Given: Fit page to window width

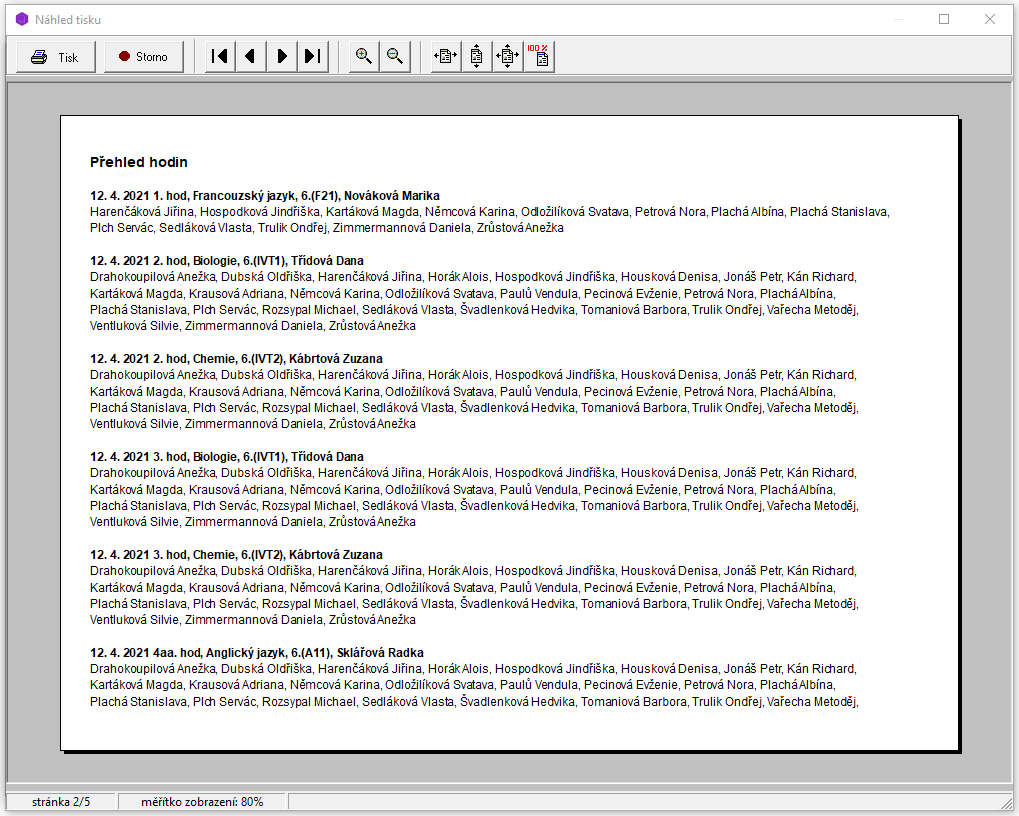Looking at the screenshot, I should click(445, 57).
